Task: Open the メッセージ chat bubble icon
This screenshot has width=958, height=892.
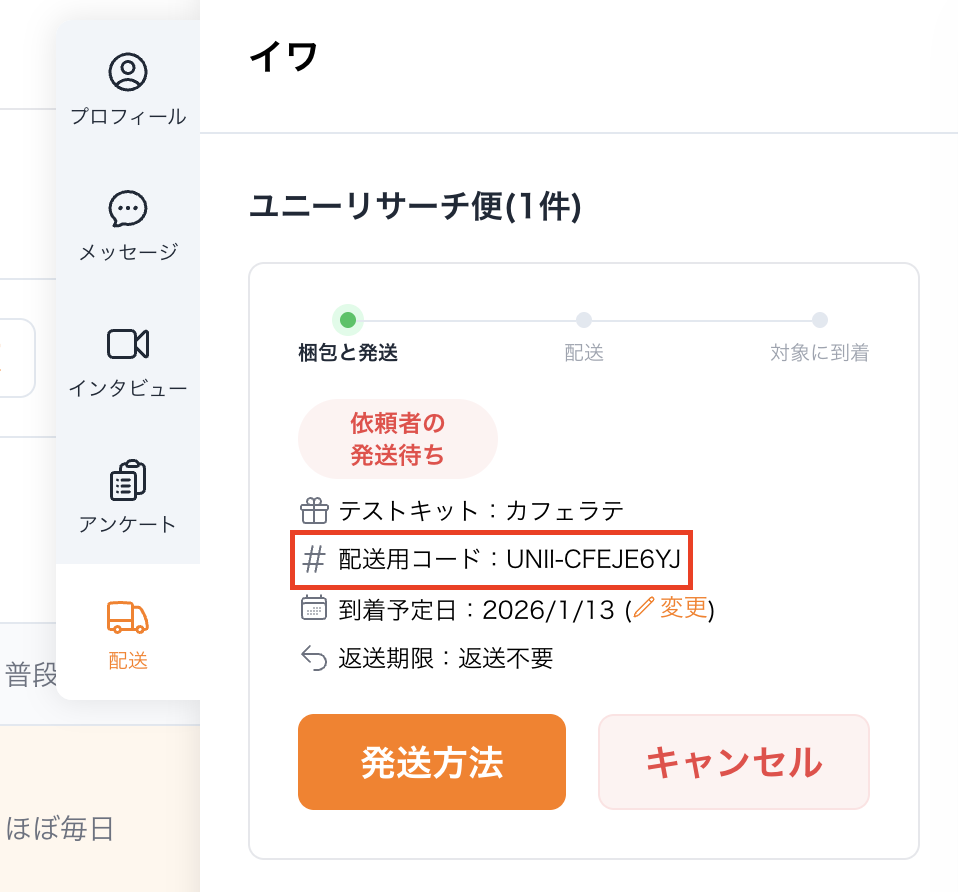Action: 128,208
